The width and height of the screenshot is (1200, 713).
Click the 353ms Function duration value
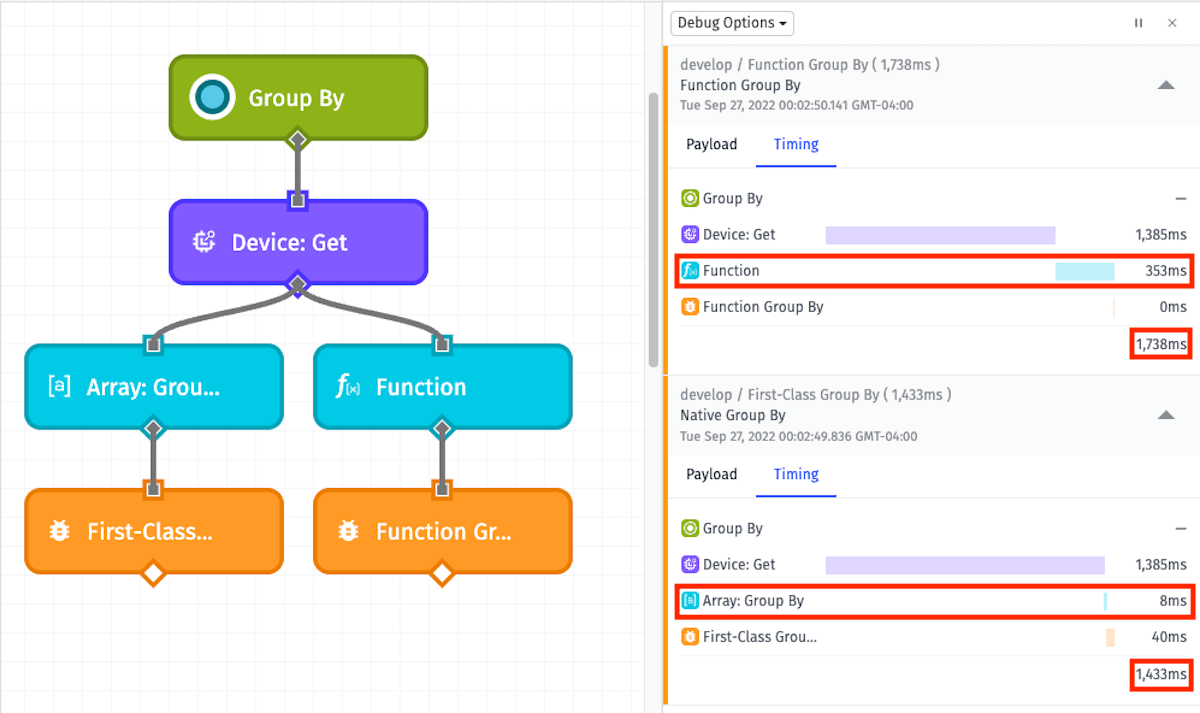[1166, 271]
